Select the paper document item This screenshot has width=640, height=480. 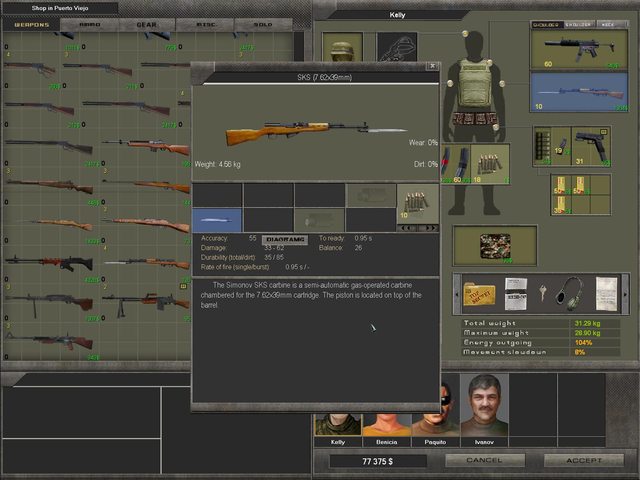pos(607,294)
